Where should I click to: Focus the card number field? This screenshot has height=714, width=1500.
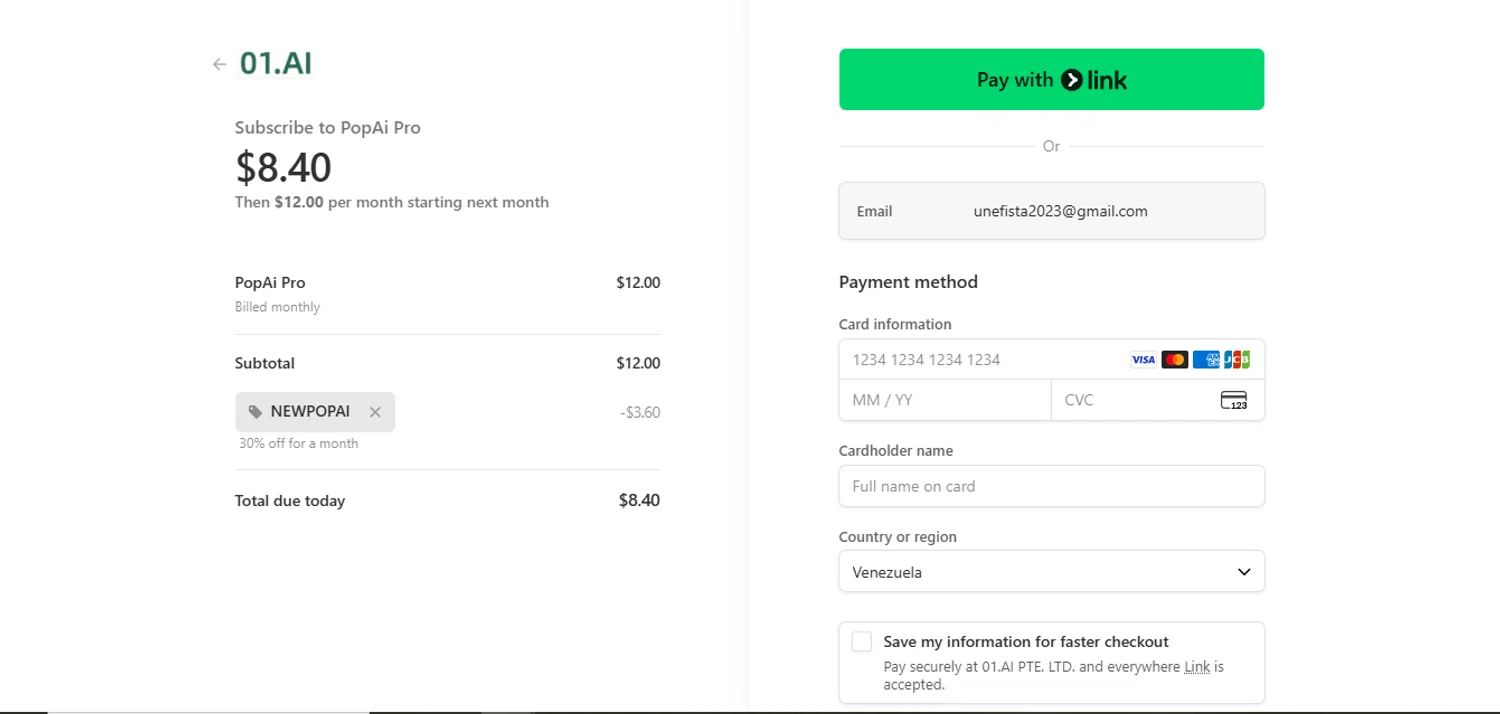[x=1051, y=359]
